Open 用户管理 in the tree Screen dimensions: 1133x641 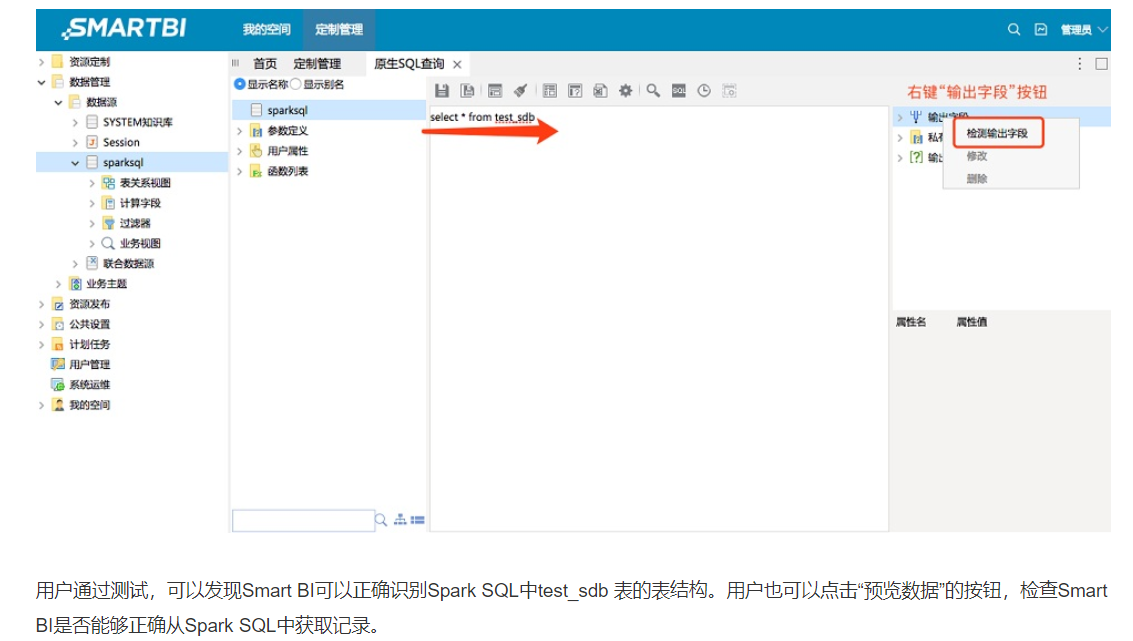point(90,365)
